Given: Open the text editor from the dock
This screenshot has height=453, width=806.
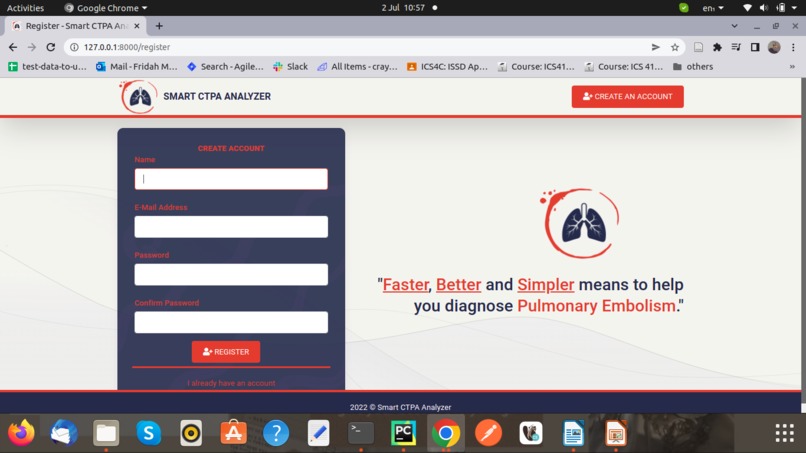Looking at the screenshot, I should click(x=319, y=433).
